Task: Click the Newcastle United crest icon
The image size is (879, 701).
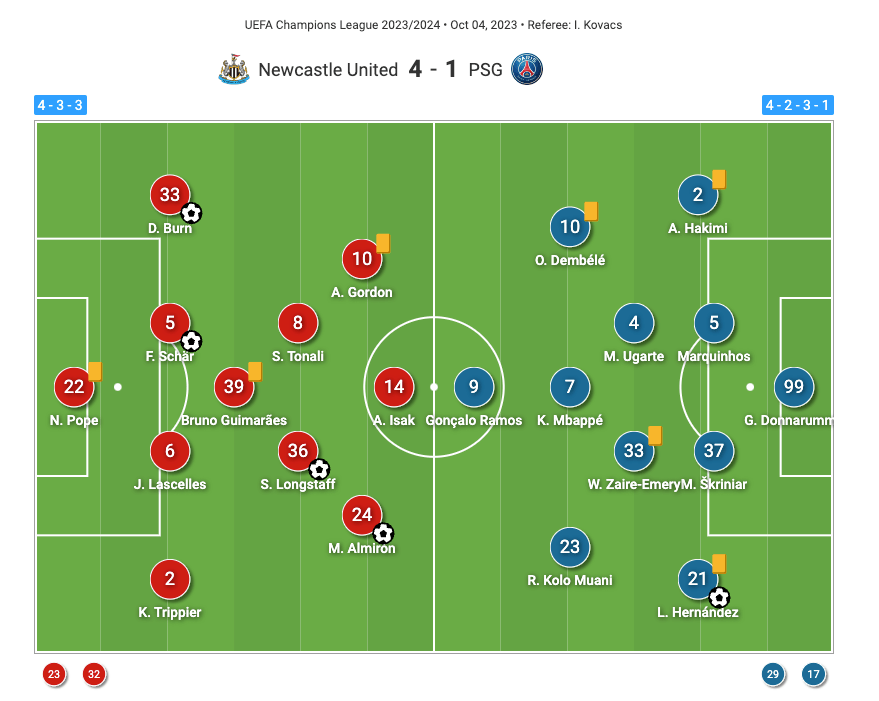Action: (x=233, y=69)
